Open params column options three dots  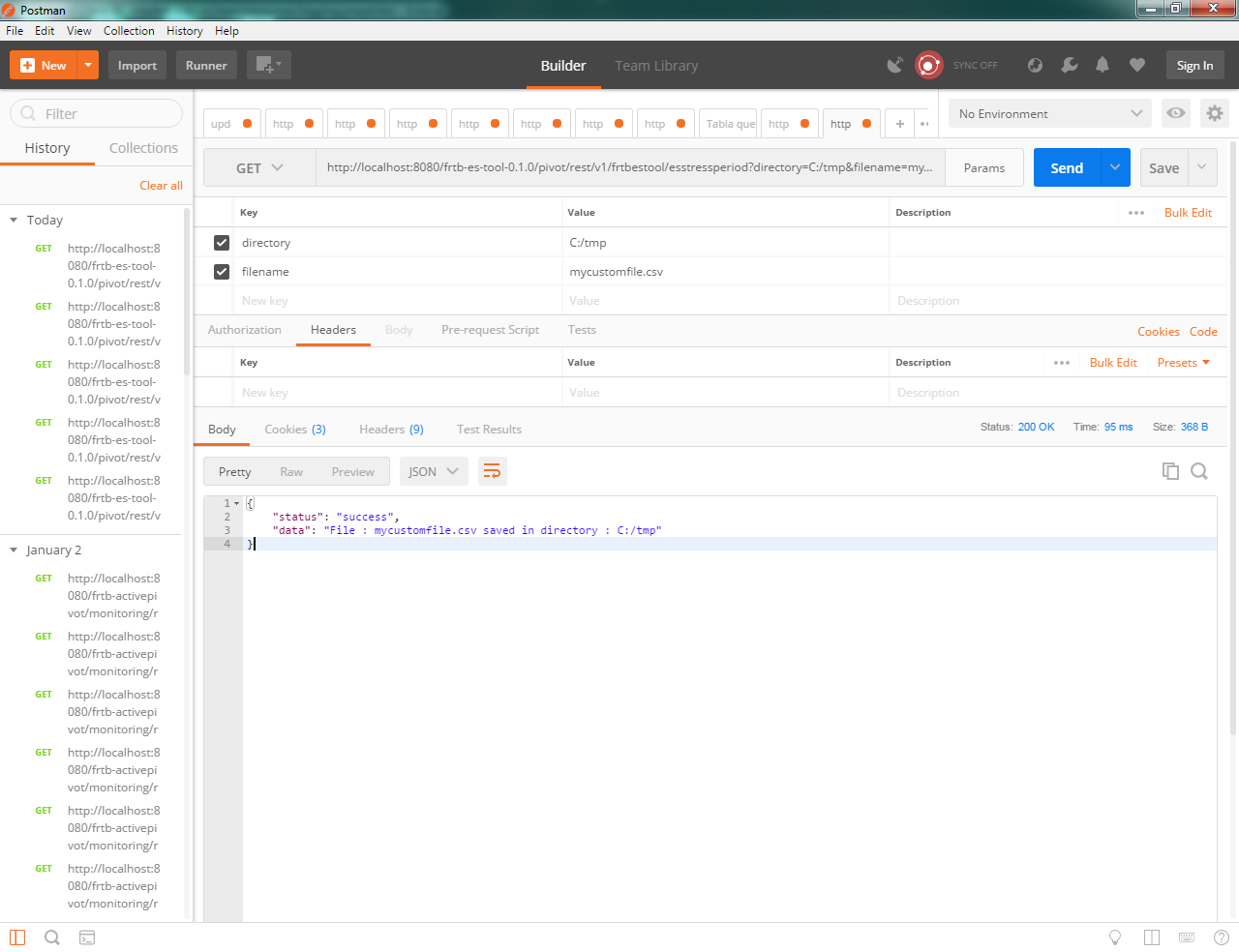coord(1136,213)
